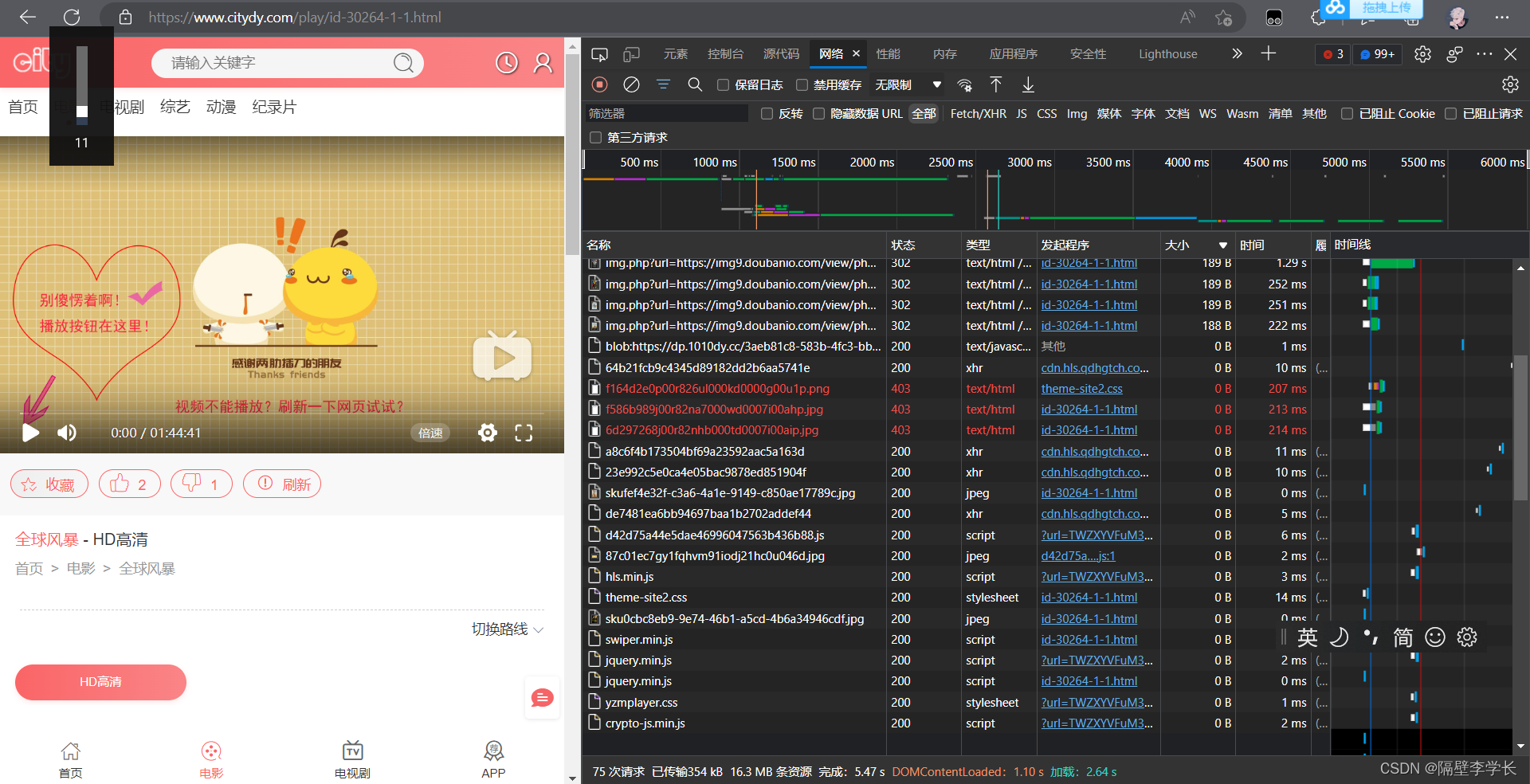1530x784 pixels.
Task: Open watch history clock icon
Action: [x=507, y=63]
